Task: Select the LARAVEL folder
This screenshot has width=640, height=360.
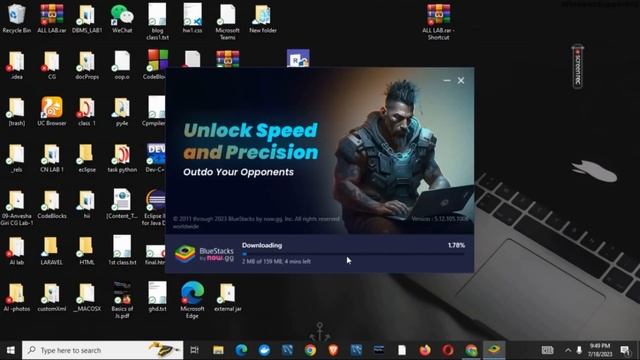Action: (52, 251)
